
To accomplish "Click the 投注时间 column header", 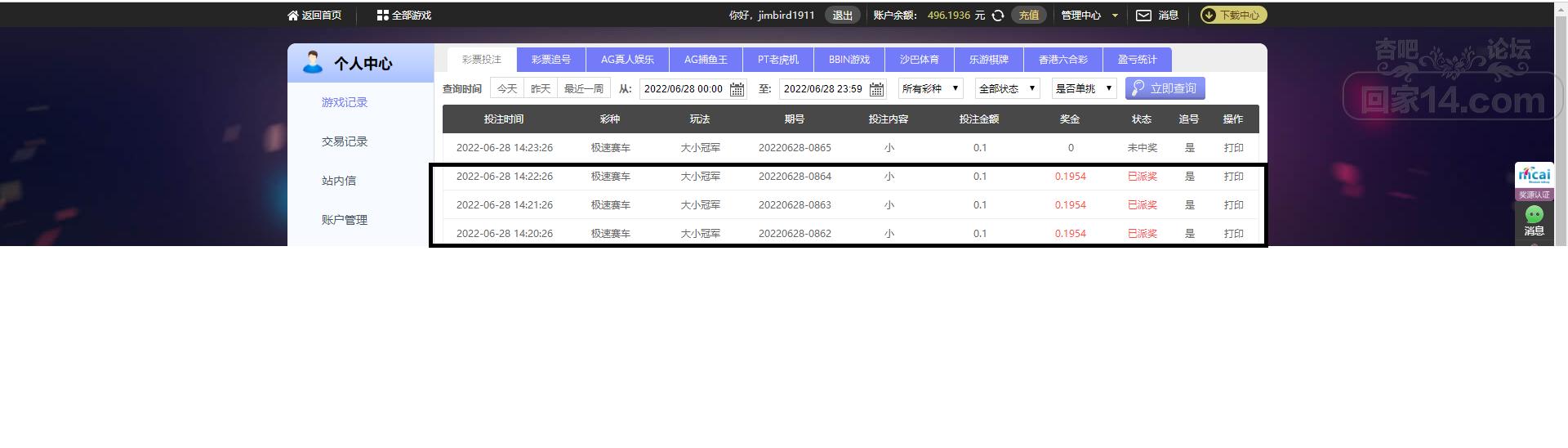I will click(504, 119).
